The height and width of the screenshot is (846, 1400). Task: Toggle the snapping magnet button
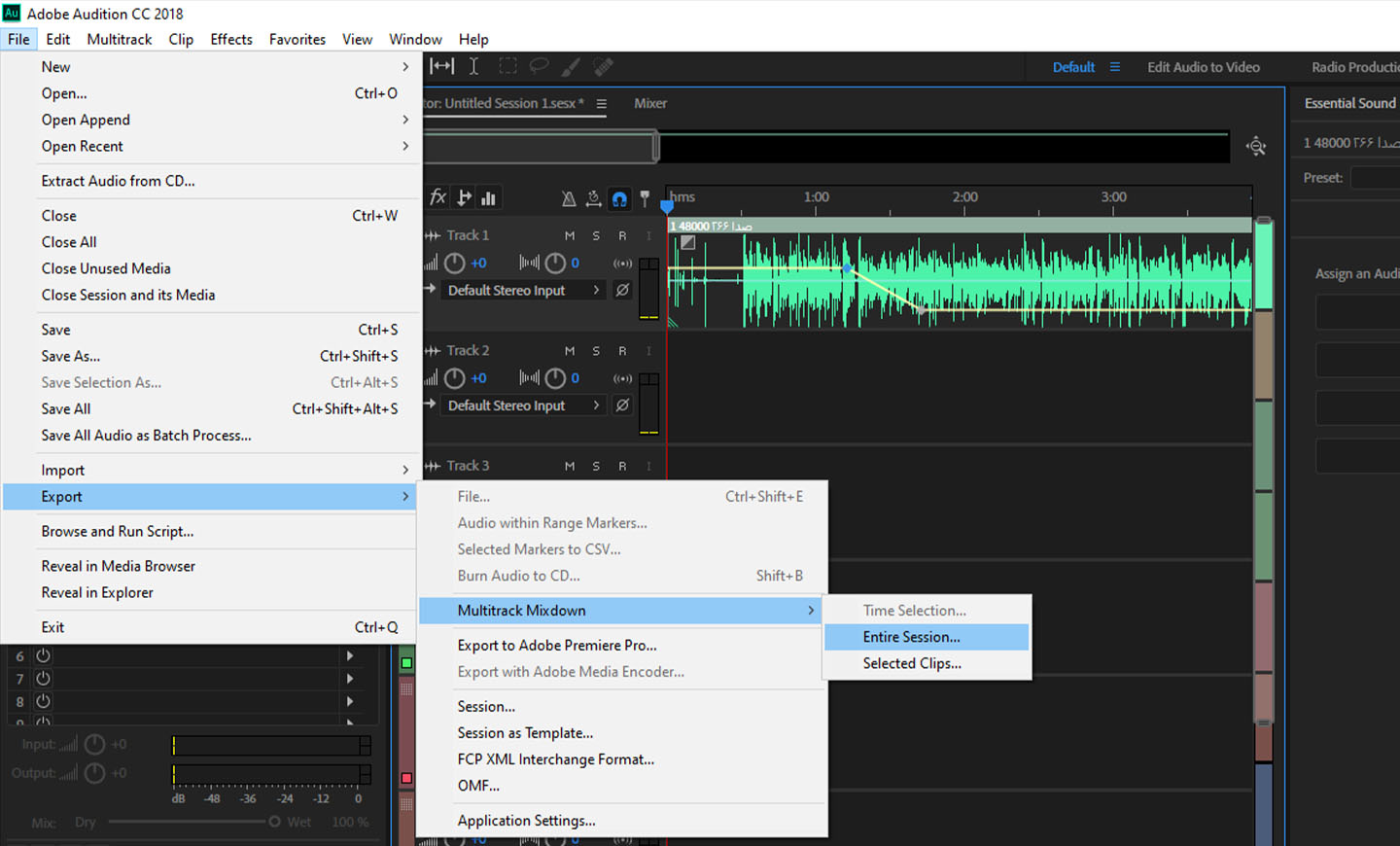coord(619,198)
